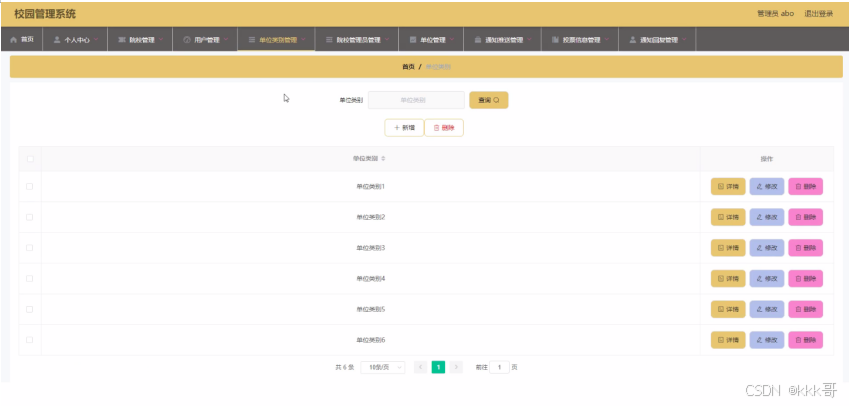Click the 单位类别1 table cell

[370, 187]
